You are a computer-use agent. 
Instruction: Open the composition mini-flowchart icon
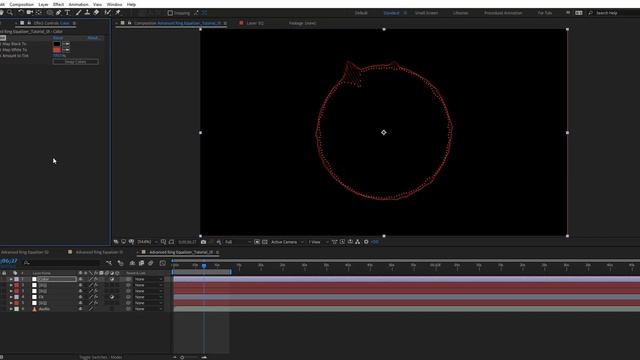[x=109, y=263]
